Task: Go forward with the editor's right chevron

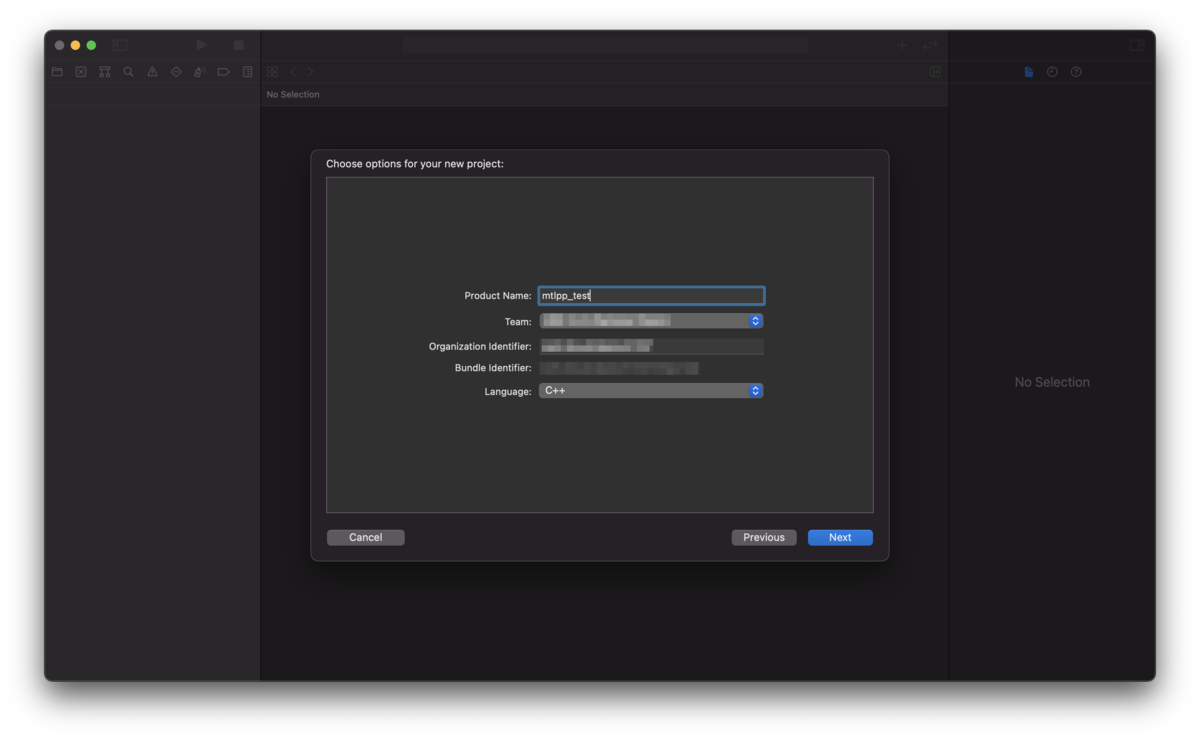Action: pyautogui.click(x=311, y=72)
